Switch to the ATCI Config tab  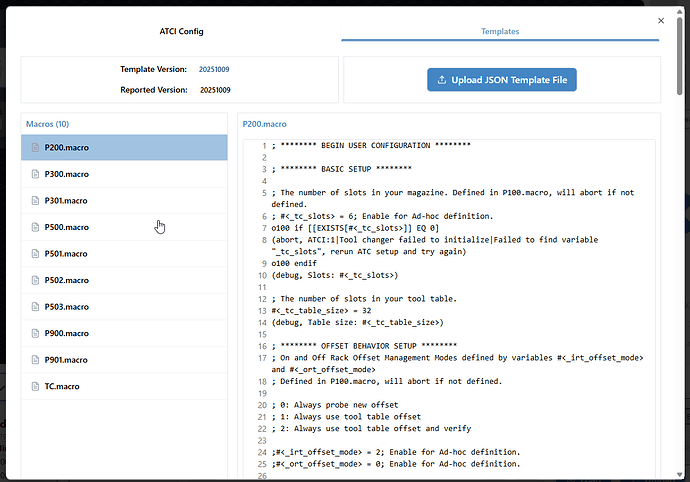pos(181,32)
